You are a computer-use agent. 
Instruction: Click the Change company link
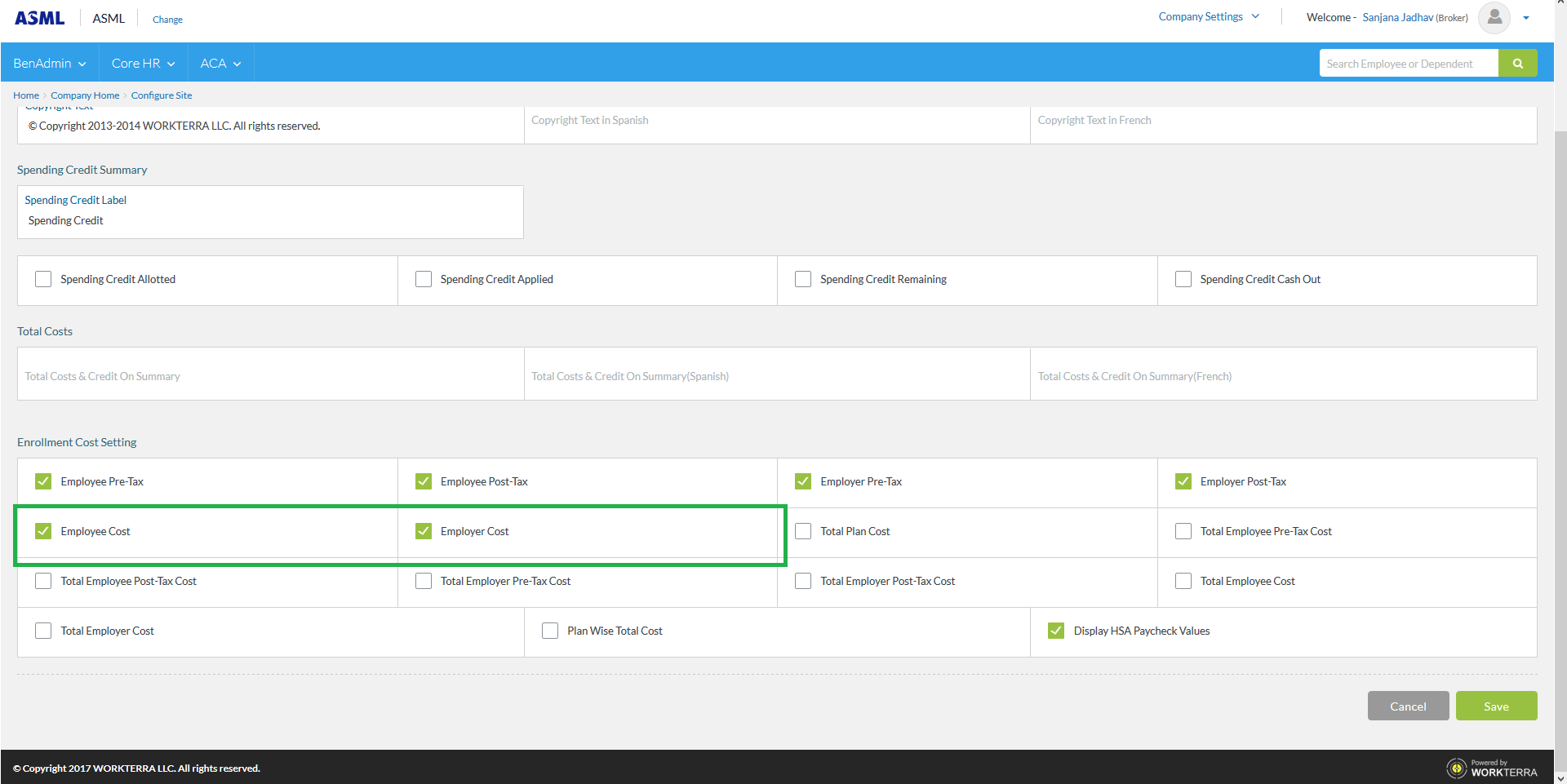[167, 20]
